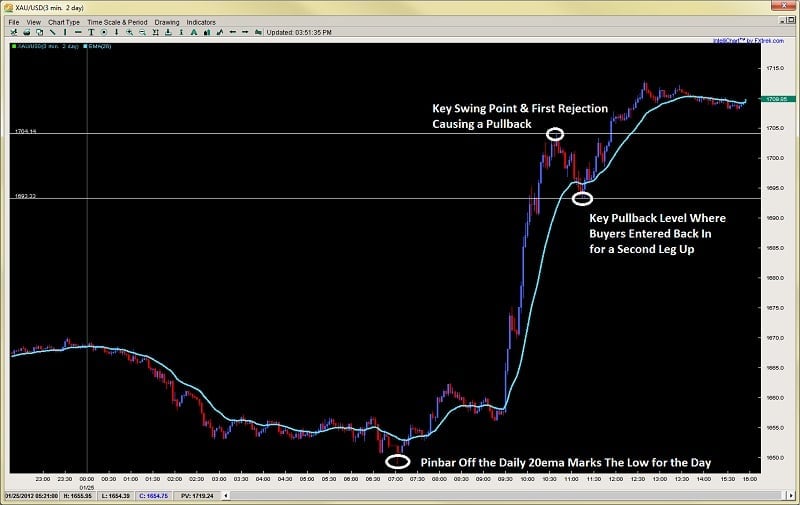This screenshot has height=505, width=800.
Task: Open the View menu
Action: 34,22
